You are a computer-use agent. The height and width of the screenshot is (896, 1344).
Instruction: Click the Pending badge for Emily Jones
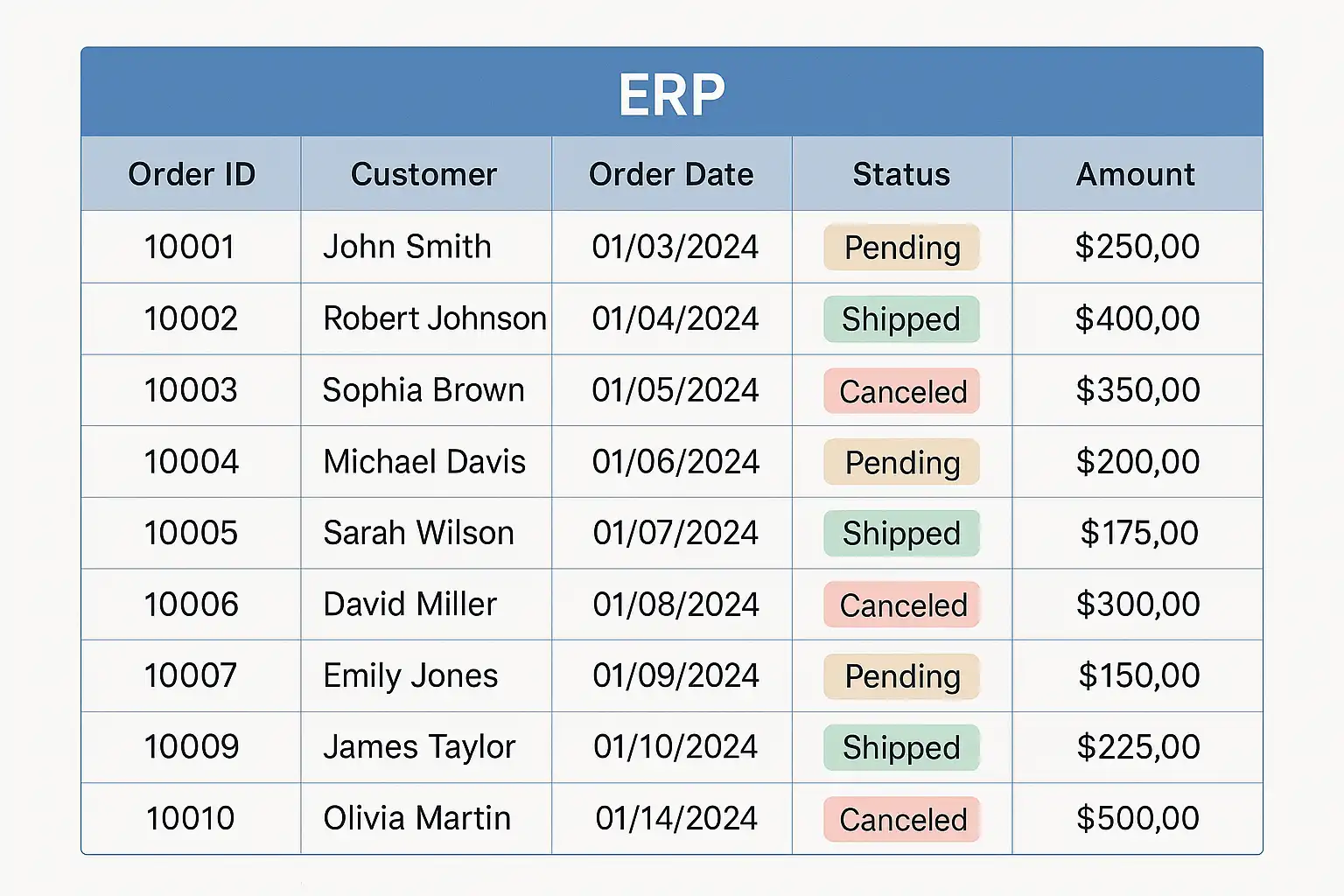point(901,676)
